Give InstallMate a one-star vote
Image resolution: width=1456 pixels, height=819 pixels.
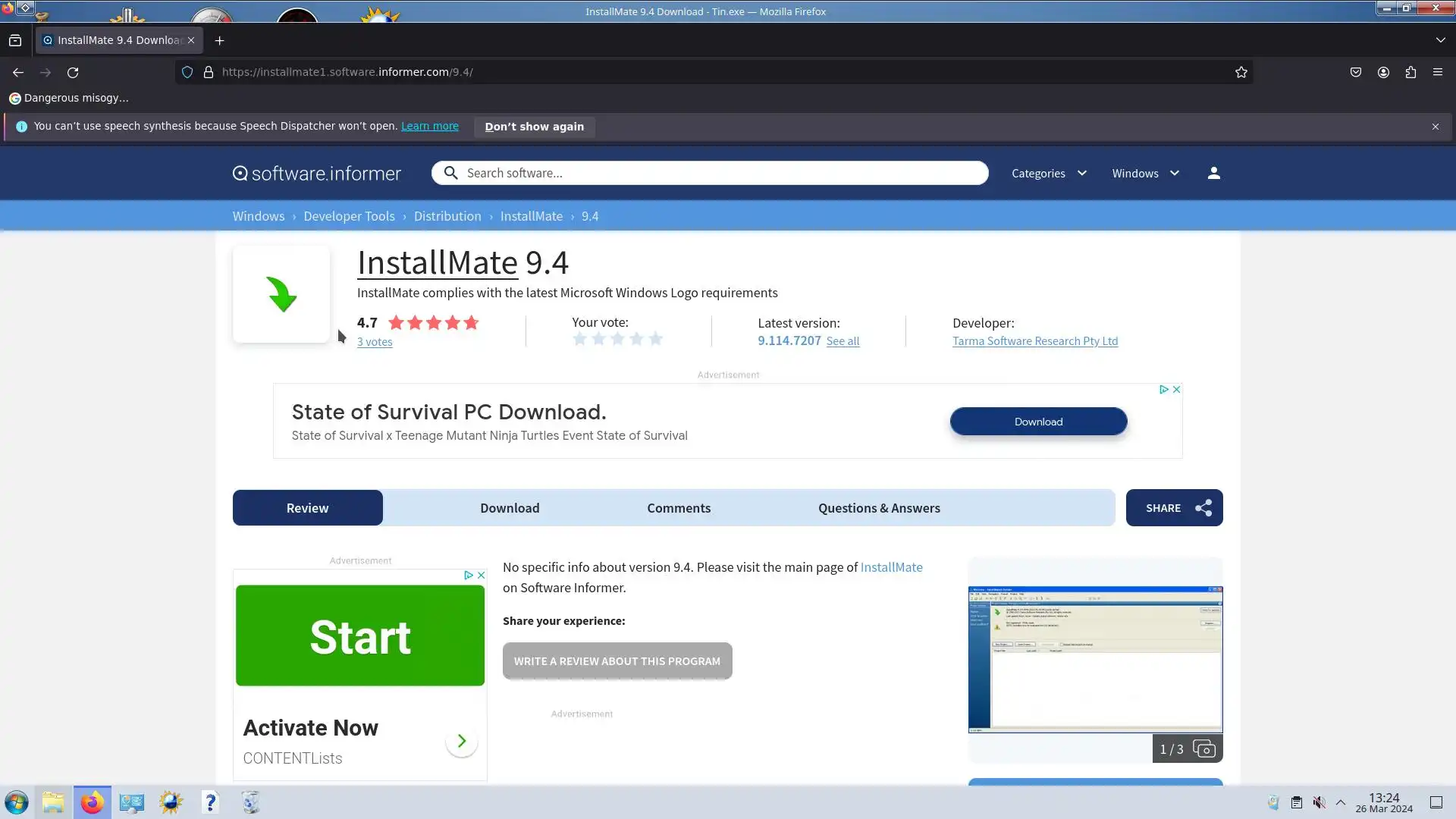click(580, 339)
